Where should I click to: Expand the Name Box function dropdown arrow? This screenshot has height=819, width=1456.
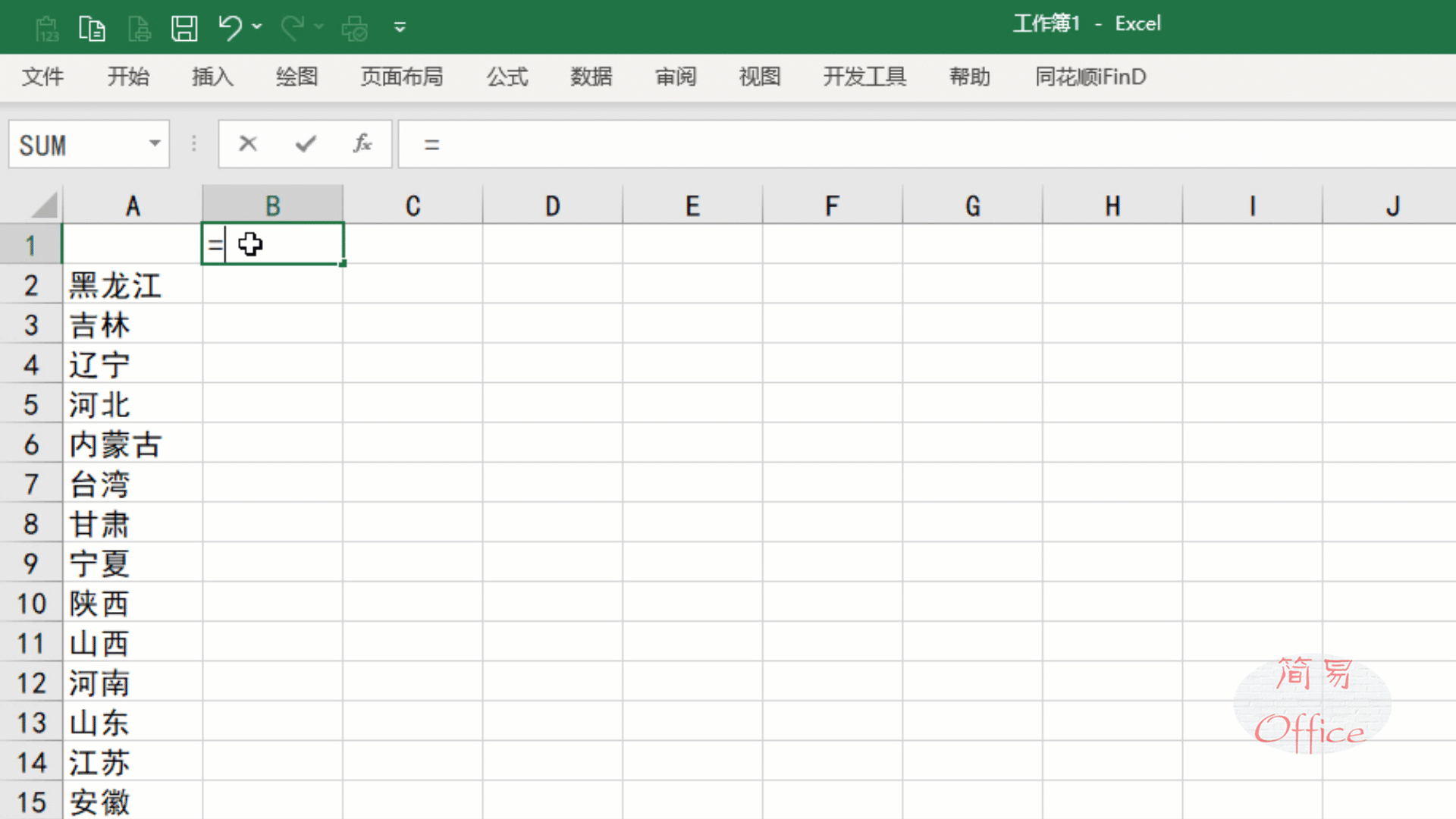point(155,143)
